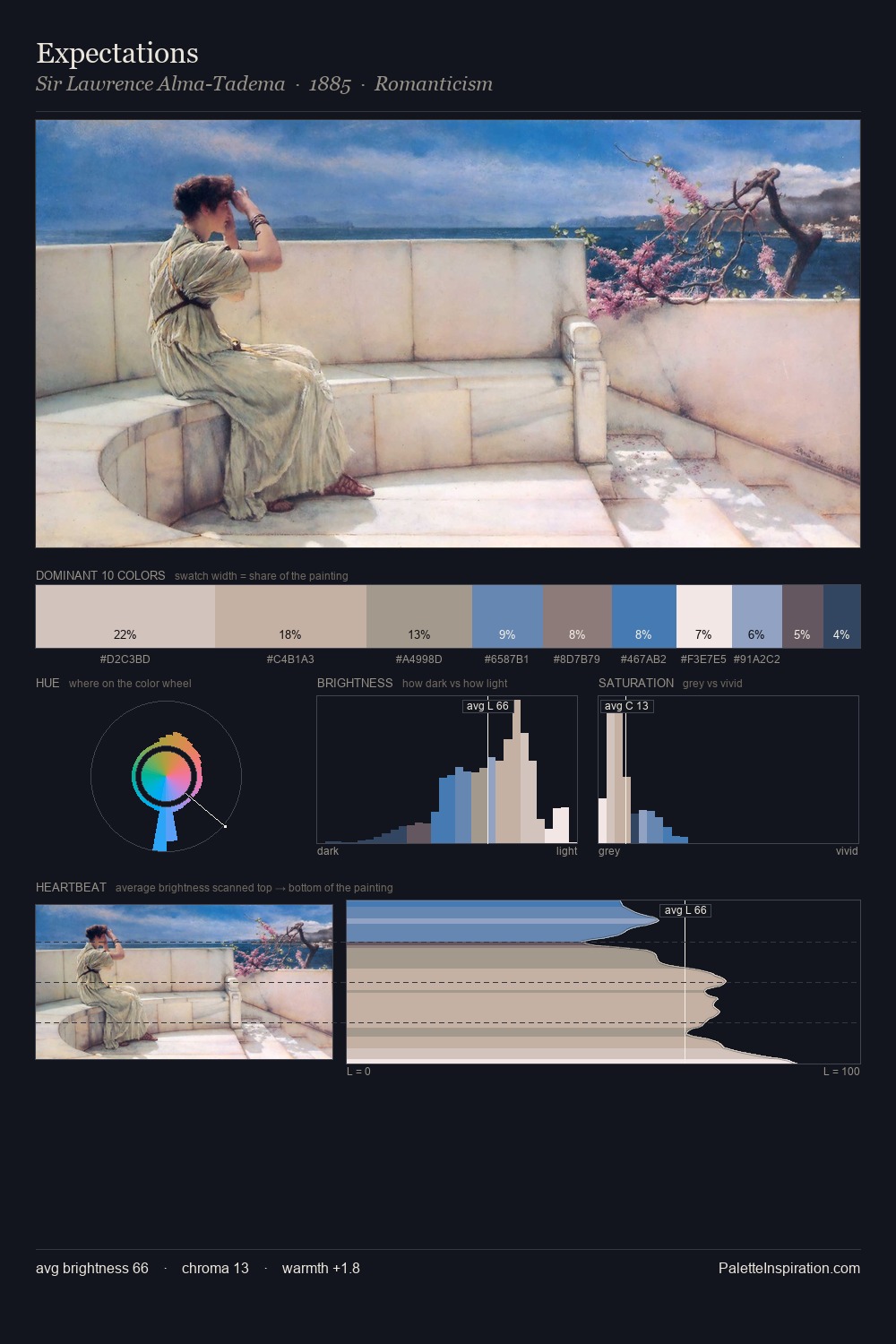Click the "vivid" axis label
896x1344 pixels.
click(847, 851)
